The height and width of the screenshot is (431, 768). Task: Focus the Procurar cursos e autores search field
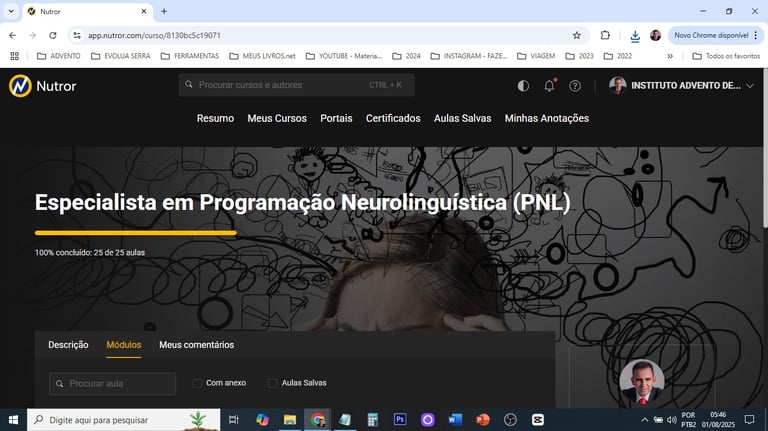tap(296, 85)
